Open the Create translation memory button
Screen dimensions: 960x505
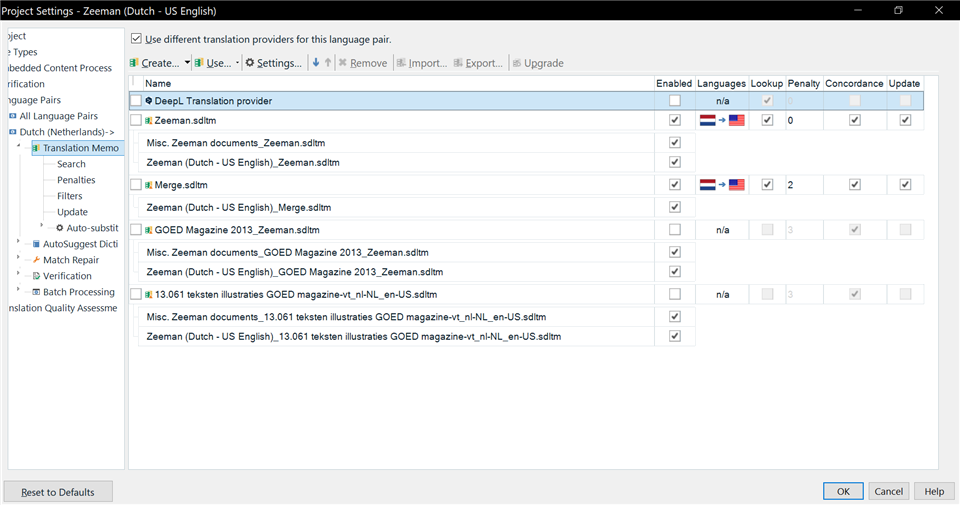pos(155,63)
